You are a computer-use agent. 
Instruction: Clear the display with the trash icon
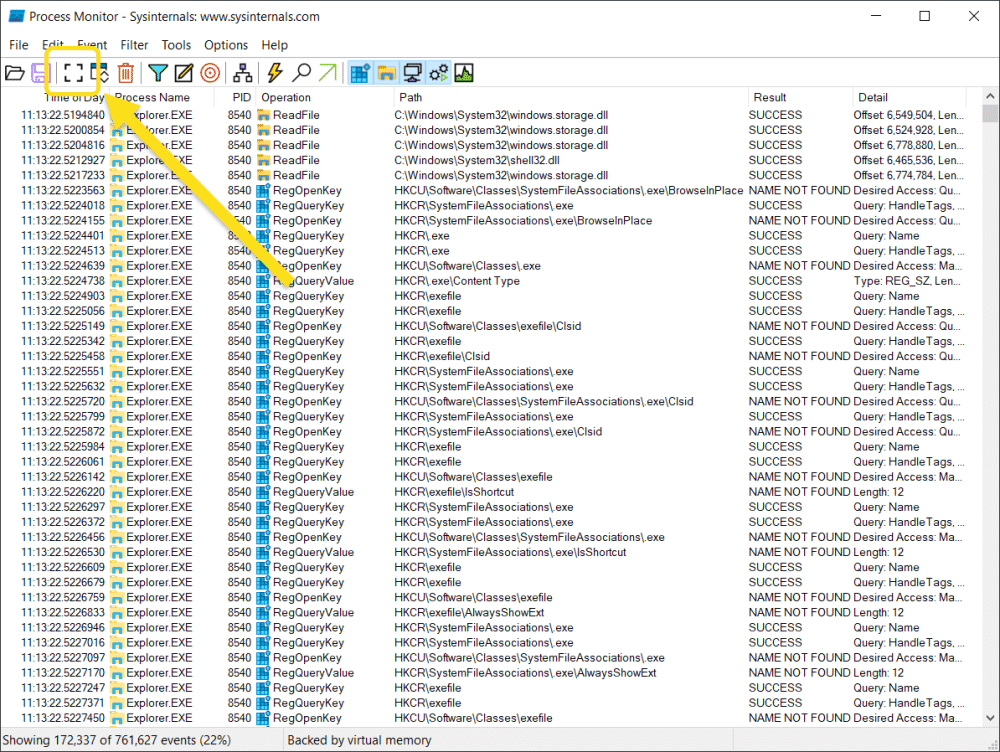coord(126,73)
